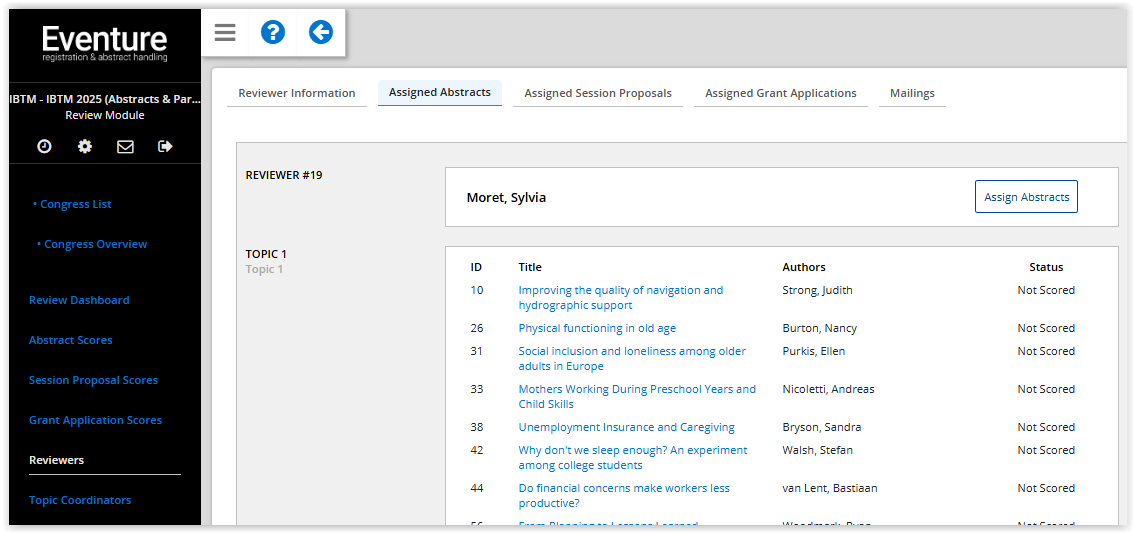Open Physical functioning in old age abstract
This screenshot has height=533, width=1135.
(x=597, y=328)
